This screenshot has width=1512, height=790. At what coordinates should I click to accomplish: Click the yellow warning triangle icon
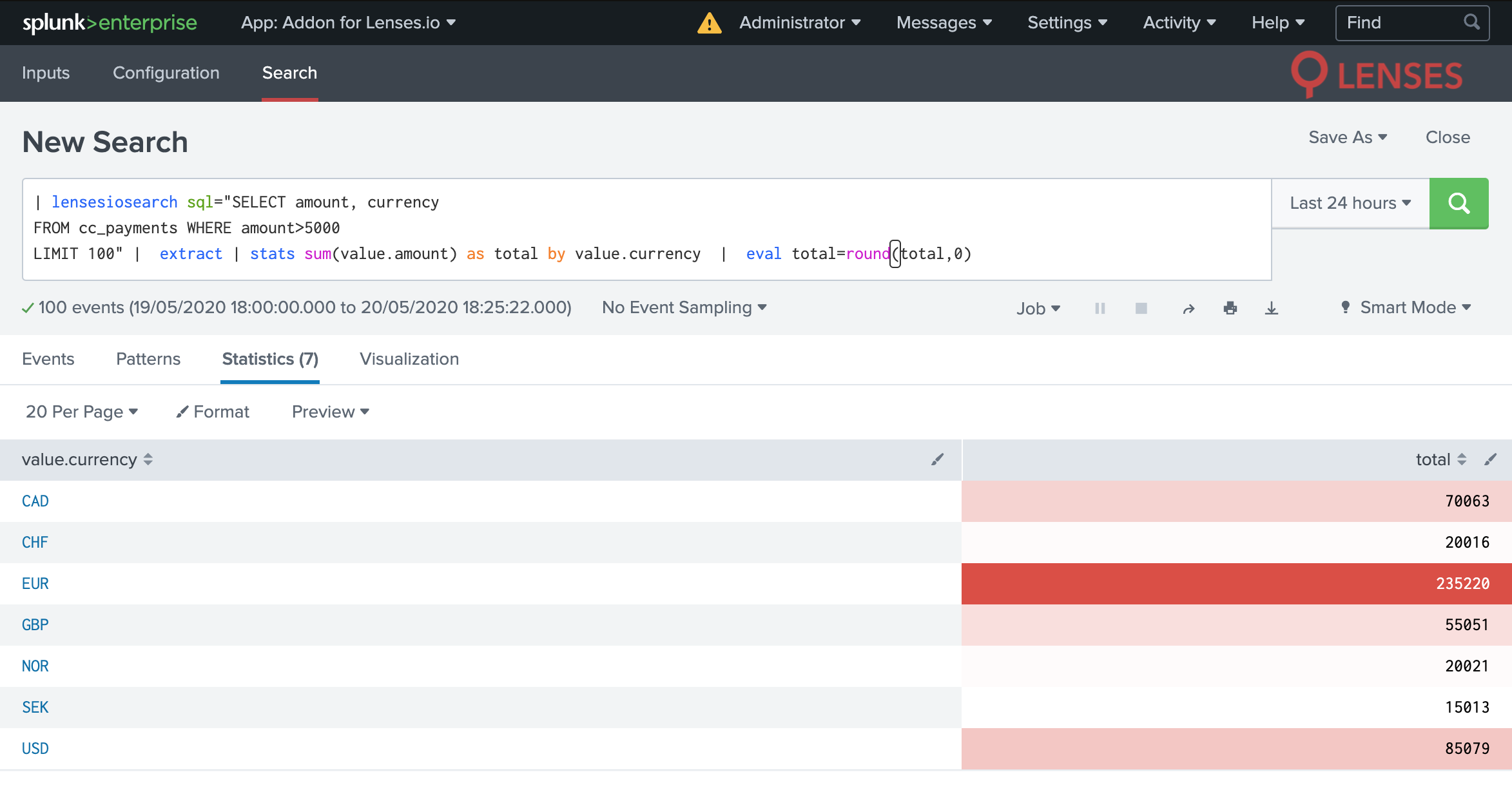coord(709,23)
